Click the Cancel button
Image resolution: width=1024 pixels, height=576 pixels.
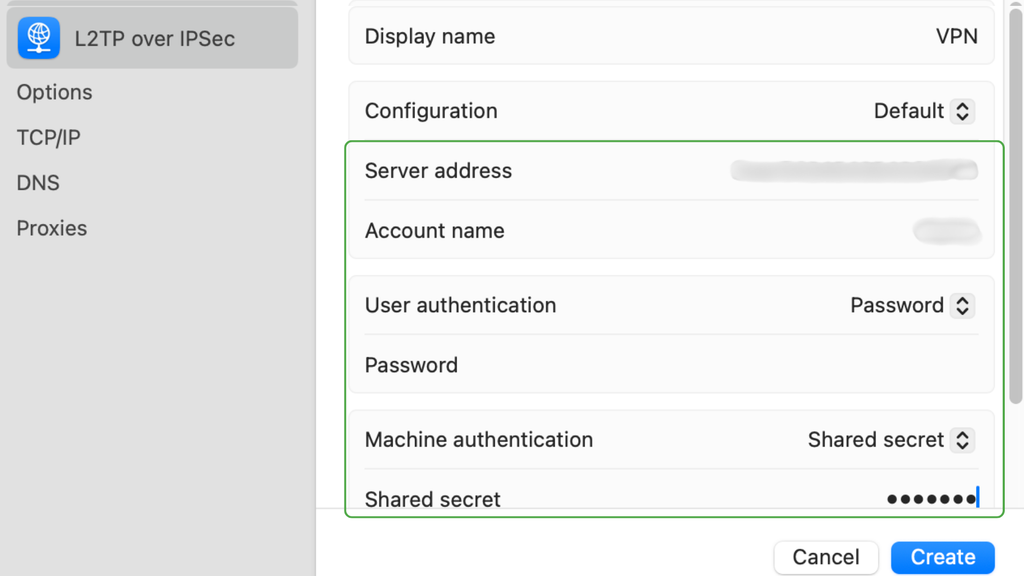coord(826,557)
